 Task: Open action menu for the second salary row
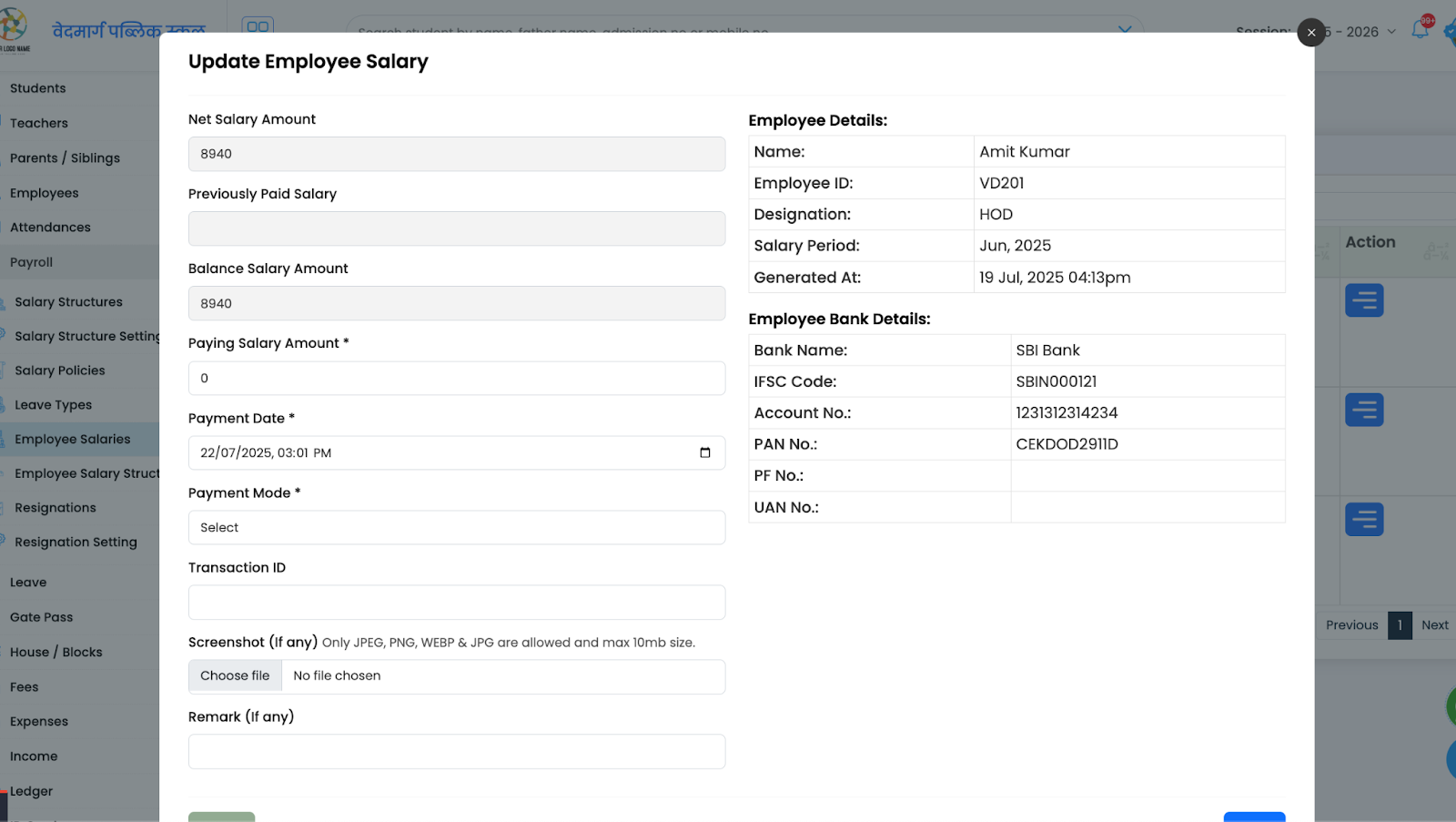point(1364,409)
